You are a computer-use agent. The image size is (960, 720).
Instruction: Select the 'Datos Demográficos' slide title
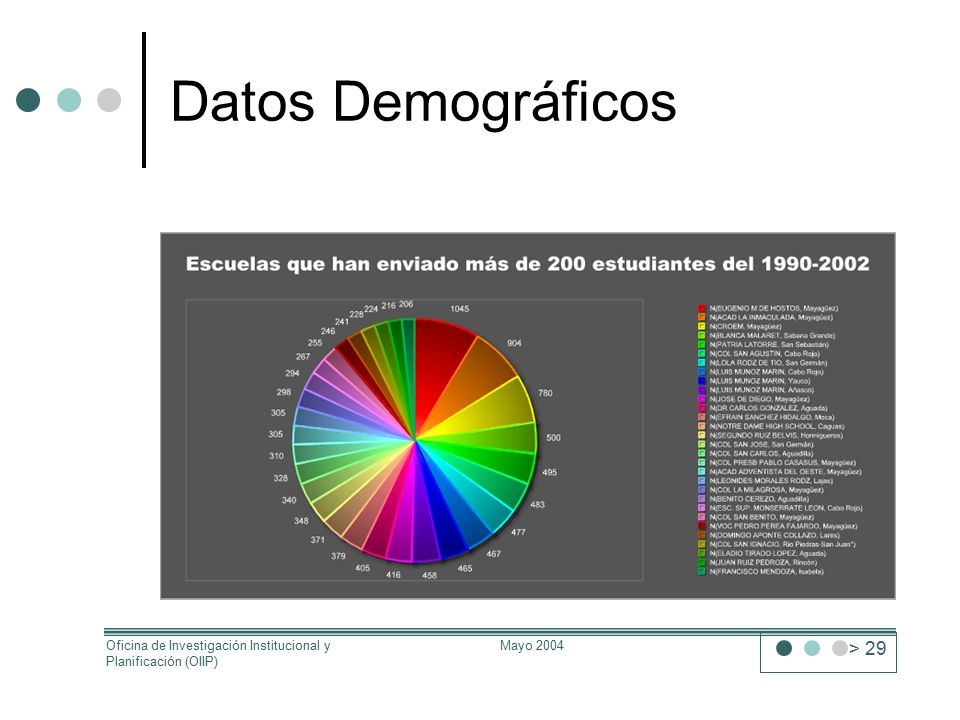click(424, 101)
